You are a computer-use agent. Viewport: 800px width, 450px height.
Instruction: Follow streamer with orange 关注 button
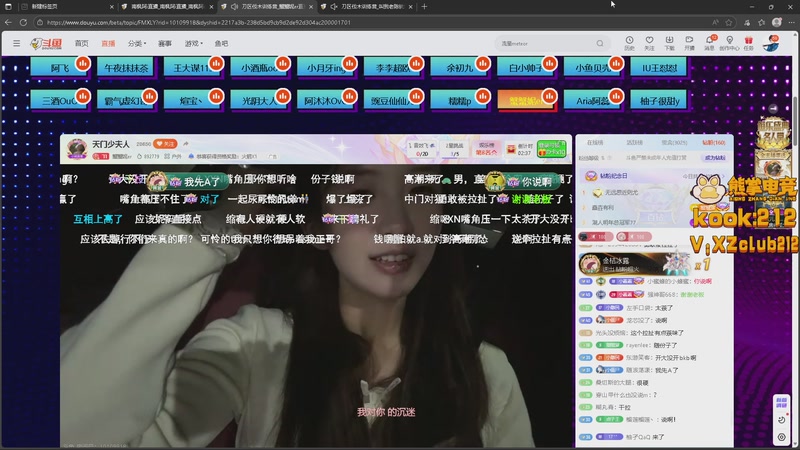165,144
